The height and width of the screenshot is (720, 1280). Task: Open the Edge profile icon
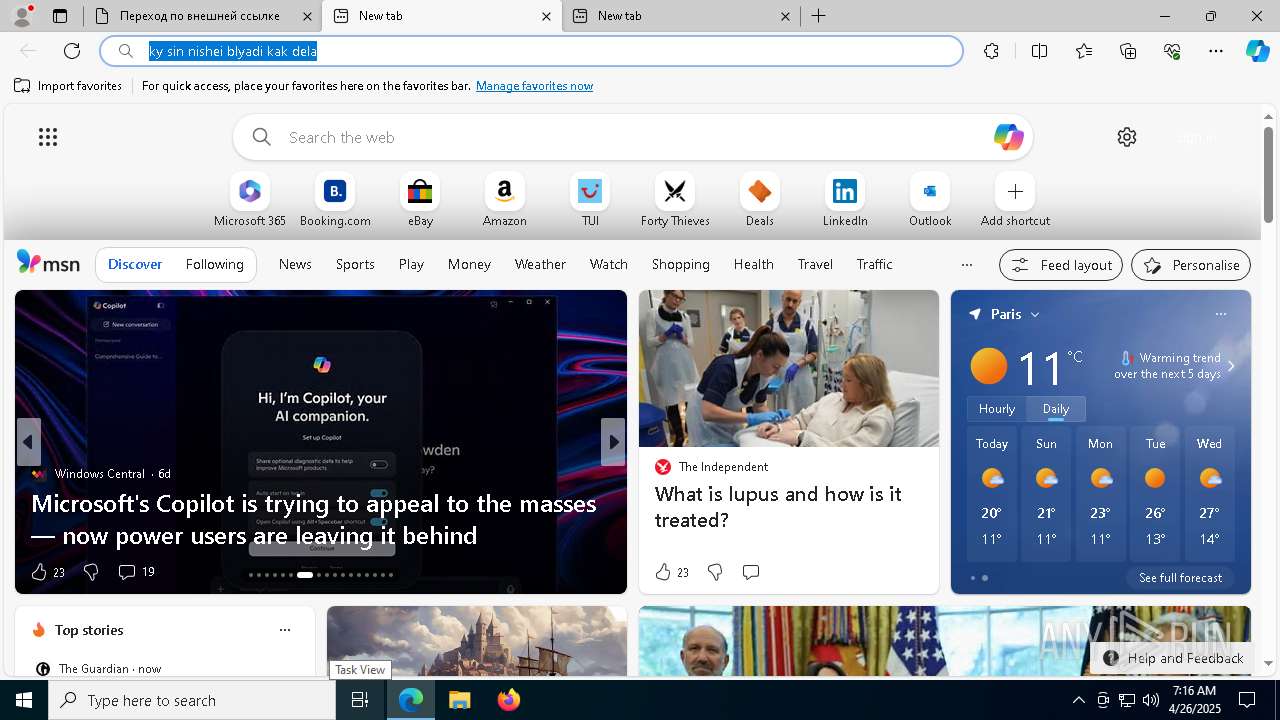coord(22,16)
